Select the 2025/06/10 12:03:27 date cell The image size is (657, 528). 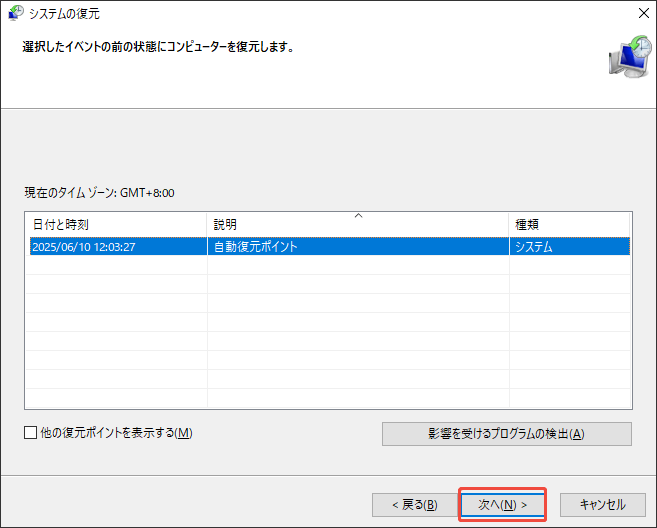119,246
